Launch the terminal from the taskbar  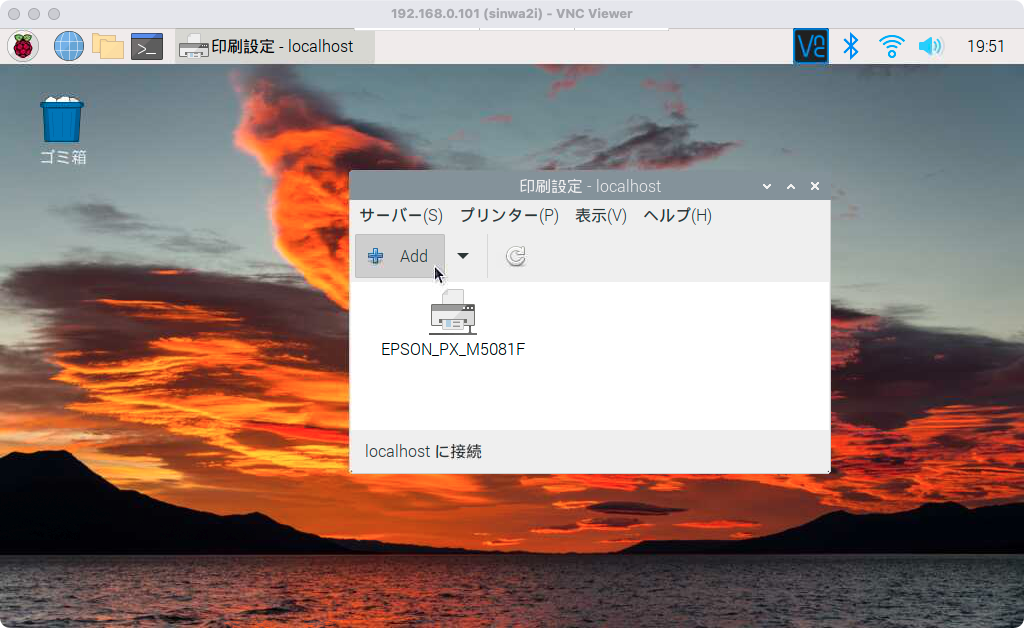[147, 46]
